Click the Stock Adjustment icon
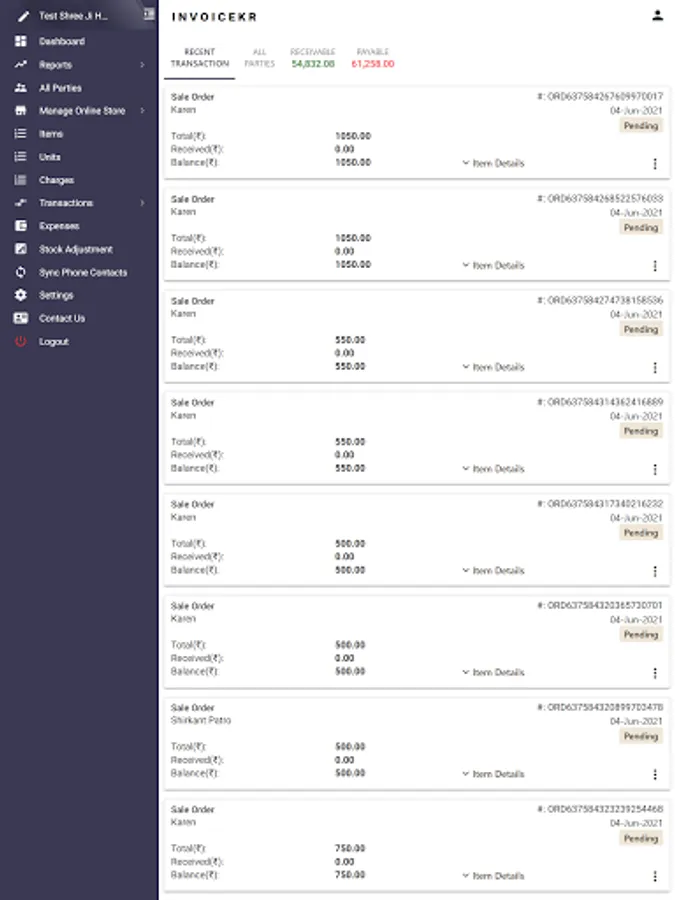The height and width of the screenshot is (900, 675). pyautogui.click(x=20, y=249)
